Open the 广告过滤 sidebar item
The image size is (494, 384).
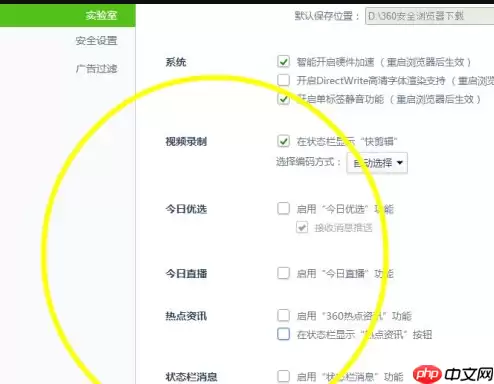click(x=96, y=69)
